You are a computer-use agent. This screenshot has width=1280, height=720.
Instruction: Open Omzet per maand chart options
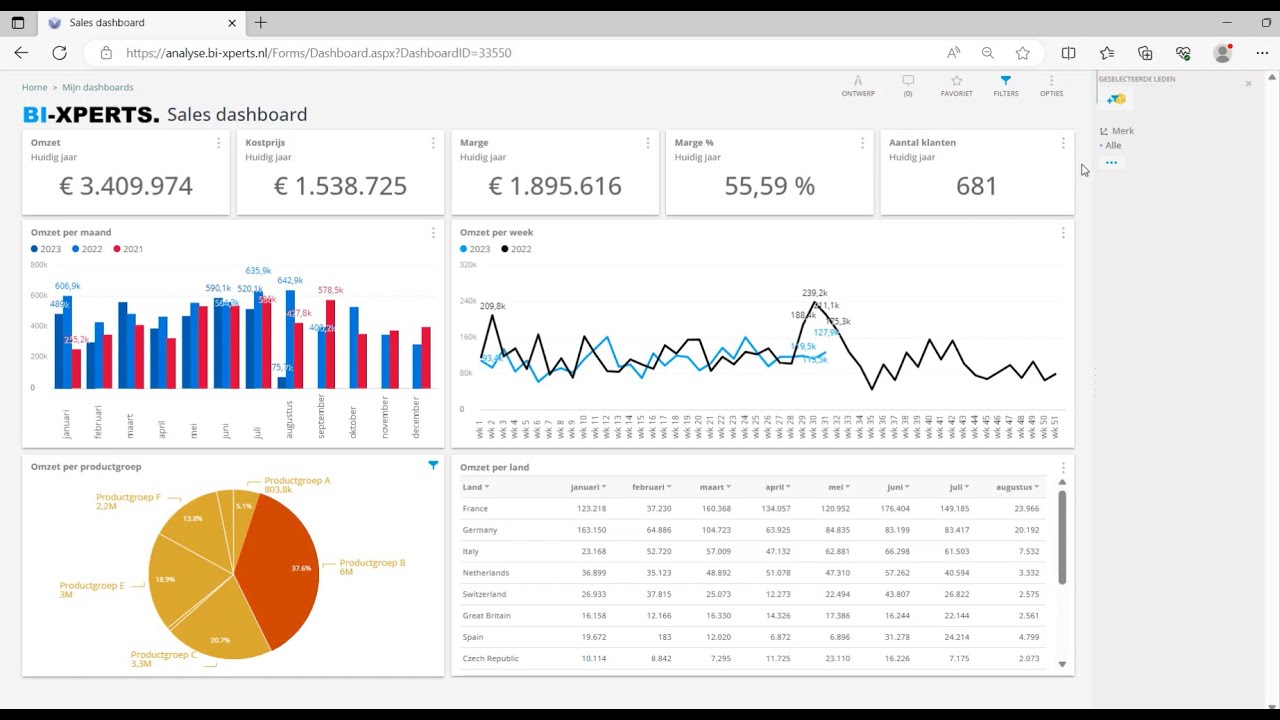click(433, 233)
